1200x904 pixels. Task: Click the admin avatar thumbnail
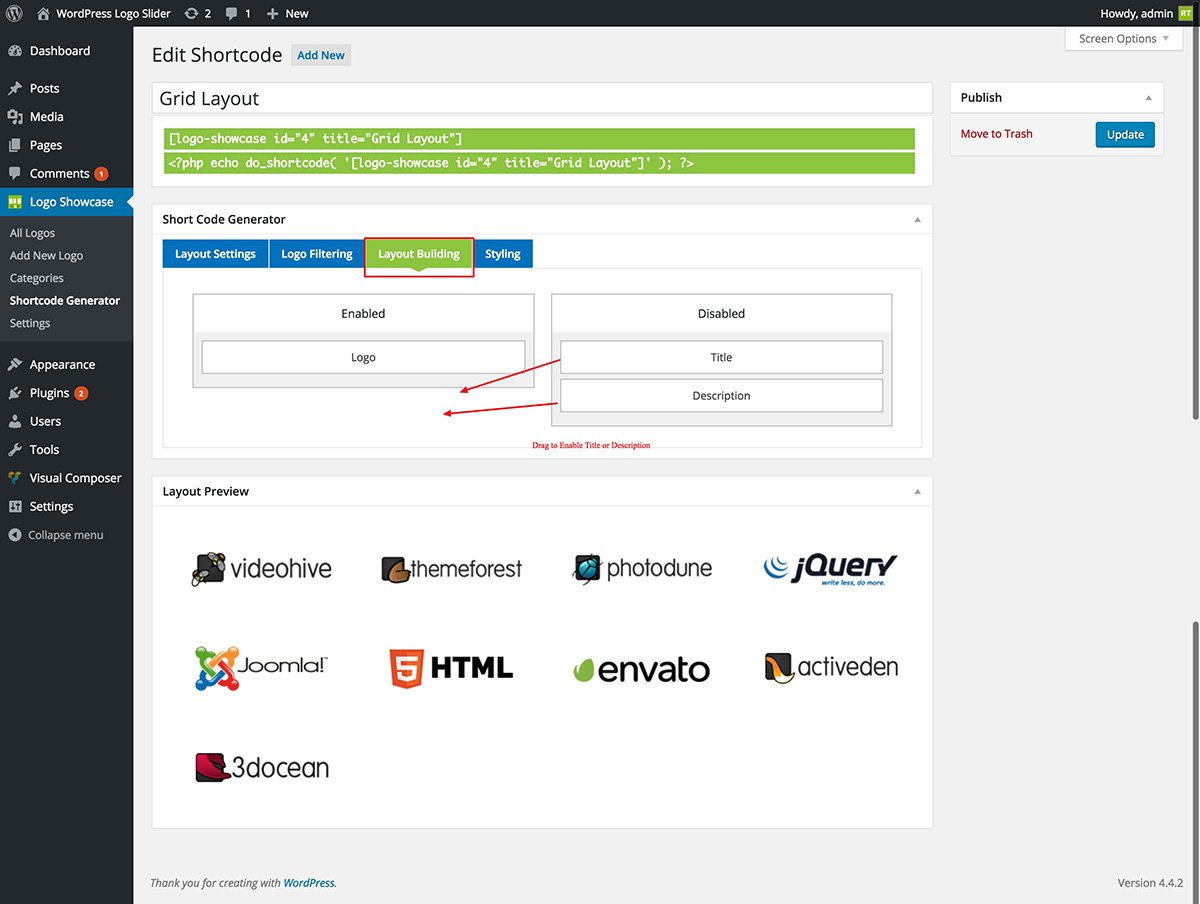coord(1185,14)
